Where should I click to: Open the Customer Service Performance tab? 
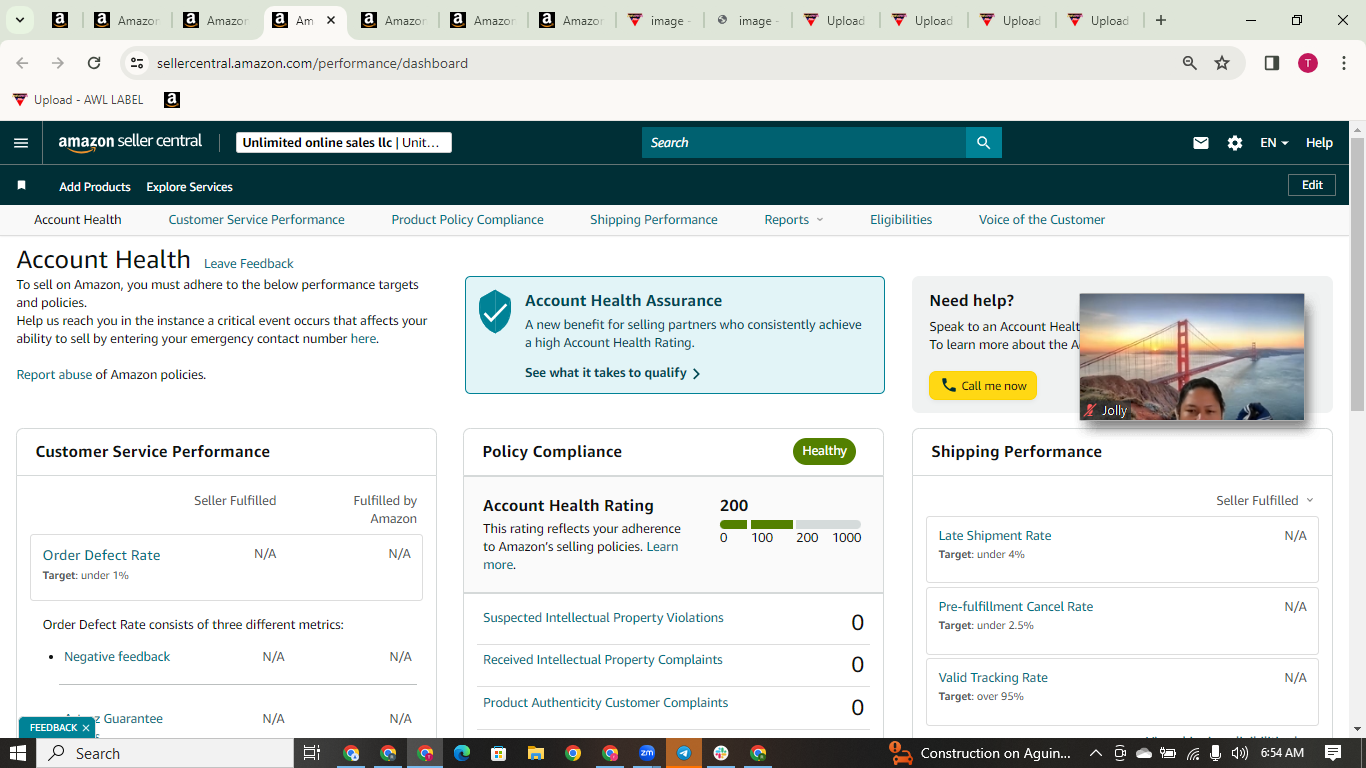256,220
